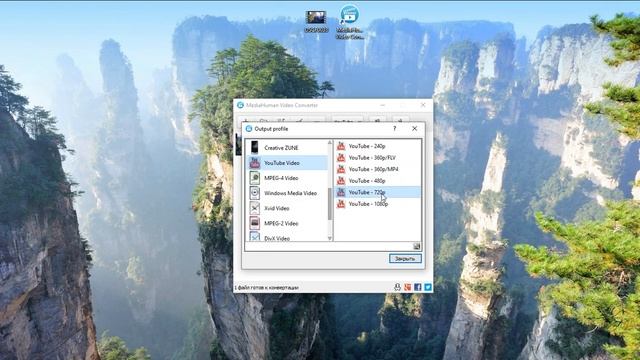The image size is (640, 360).
Task: Click the MPEG-2 Video format icon
Action: point(255,223)
